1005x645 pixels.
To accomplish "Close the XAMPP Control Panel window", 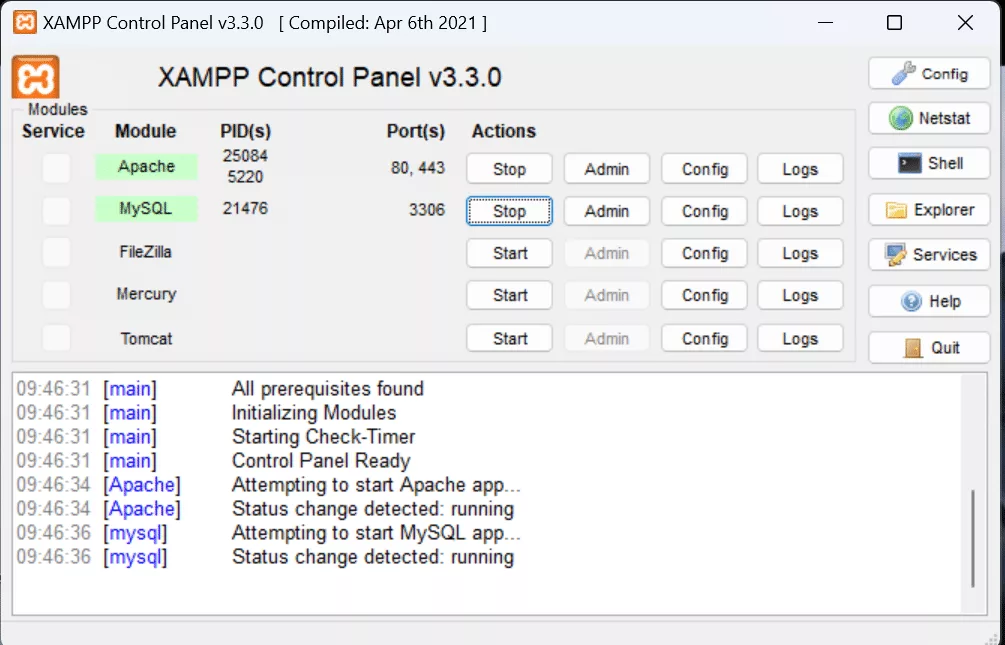I will tap(965, 23).
